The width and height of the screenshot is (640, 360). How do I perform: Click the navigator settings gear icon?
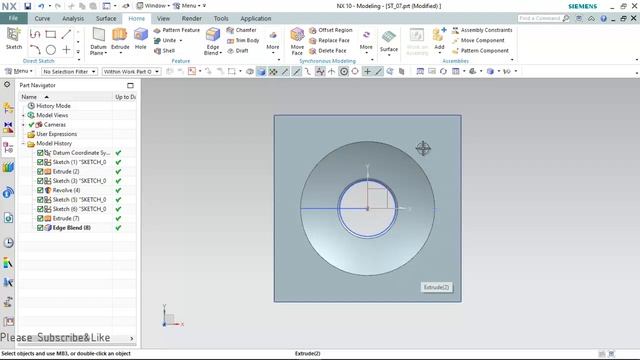[x=7, y=84]
